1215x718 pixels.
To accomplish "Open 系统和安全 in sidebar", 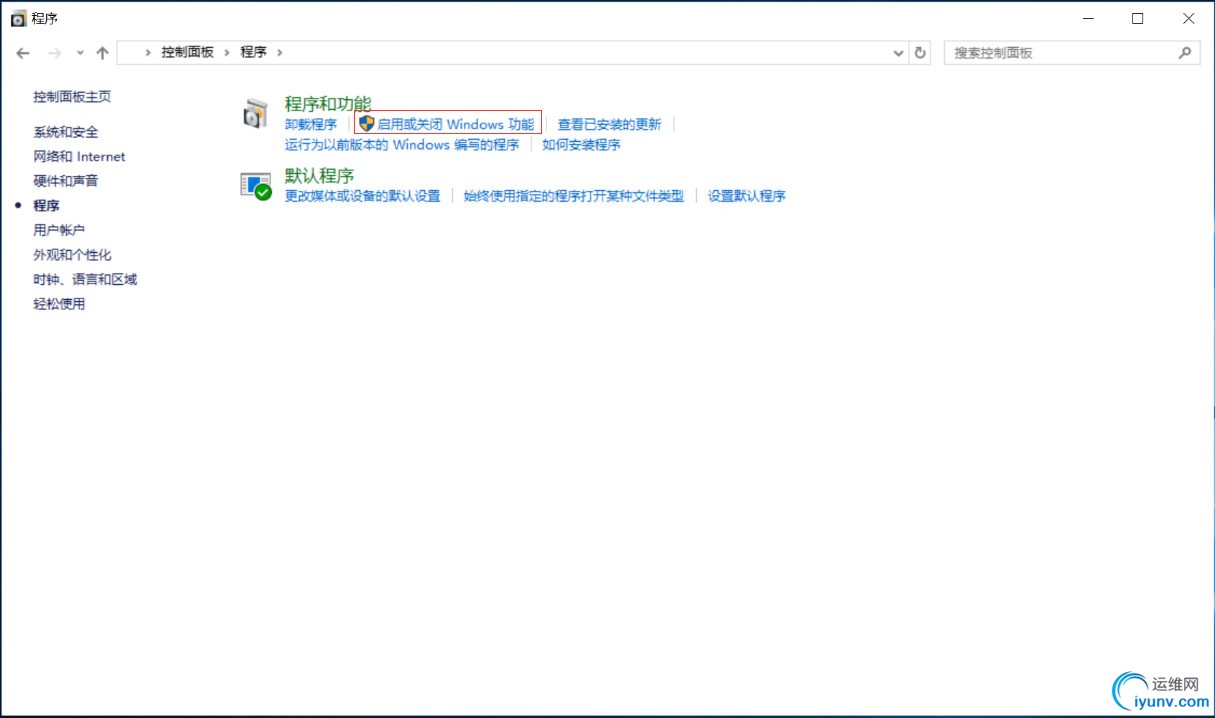I will (x=66, y=132).
